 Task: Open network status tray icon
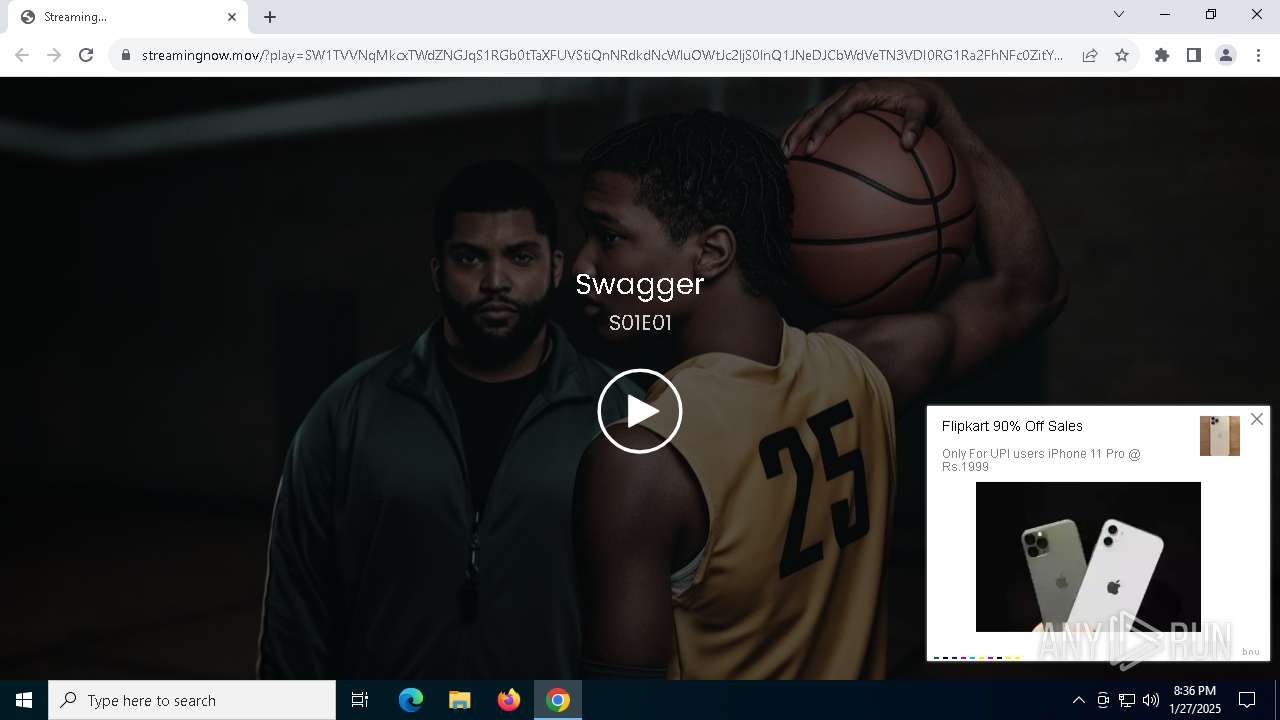click(x=1127, y=700)
